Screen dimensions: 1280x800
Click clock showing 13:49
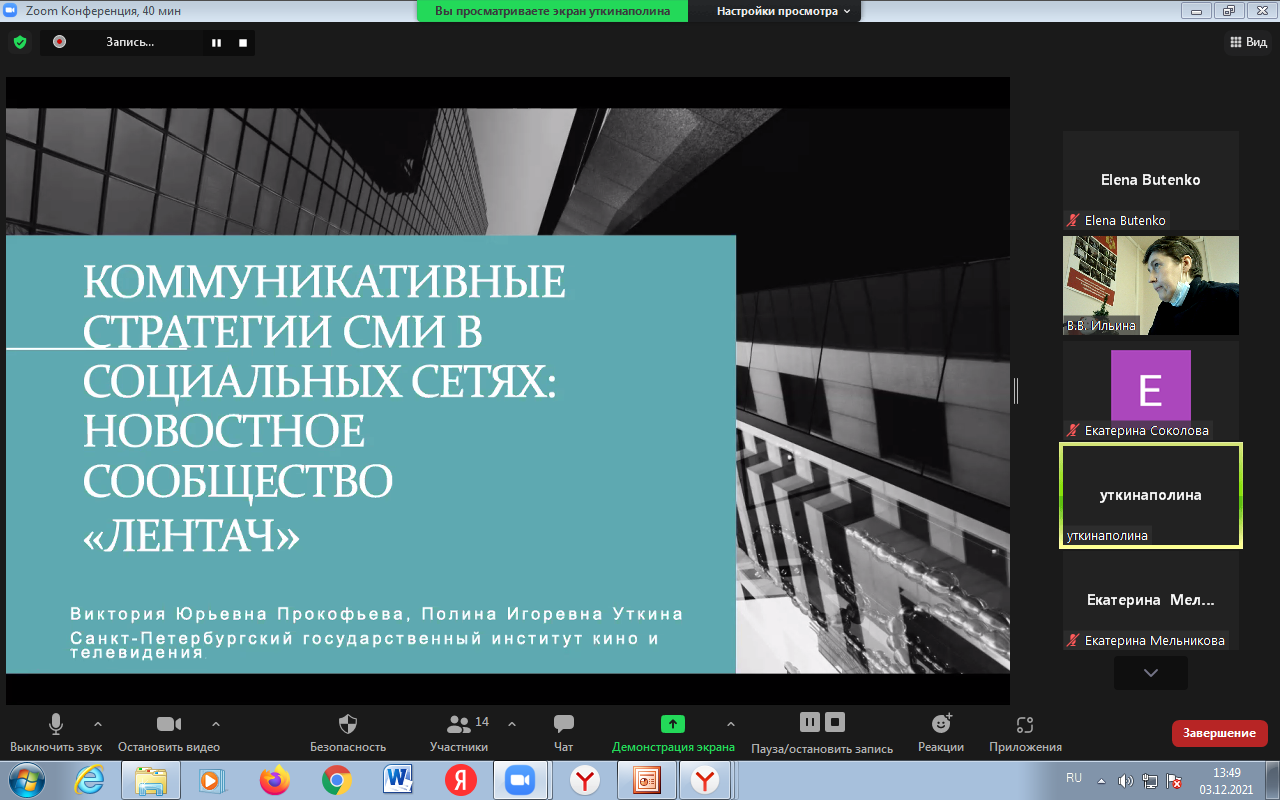1226,773
